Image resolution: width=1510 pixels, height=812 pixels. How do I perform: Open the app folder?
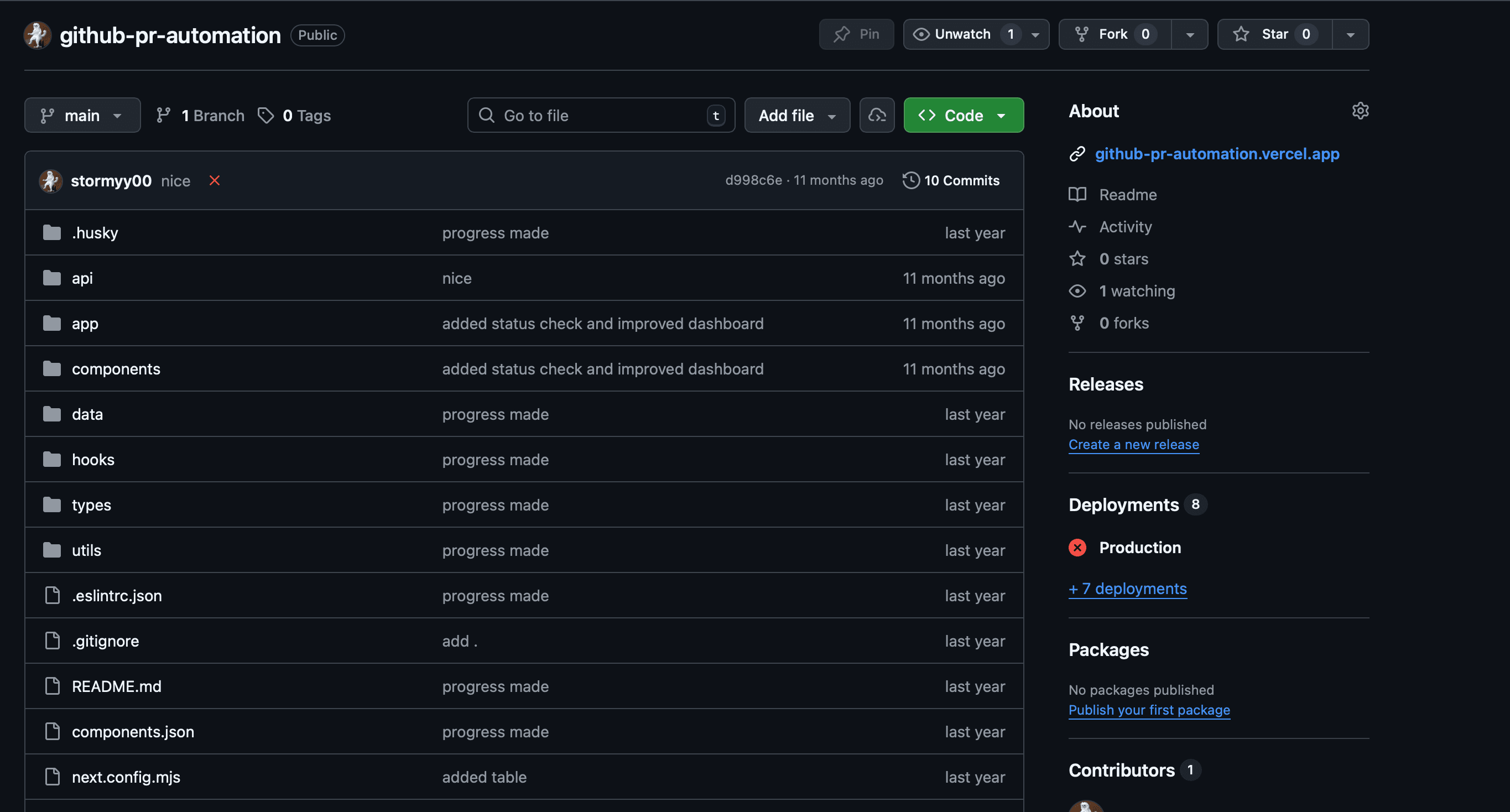(85, 324)
